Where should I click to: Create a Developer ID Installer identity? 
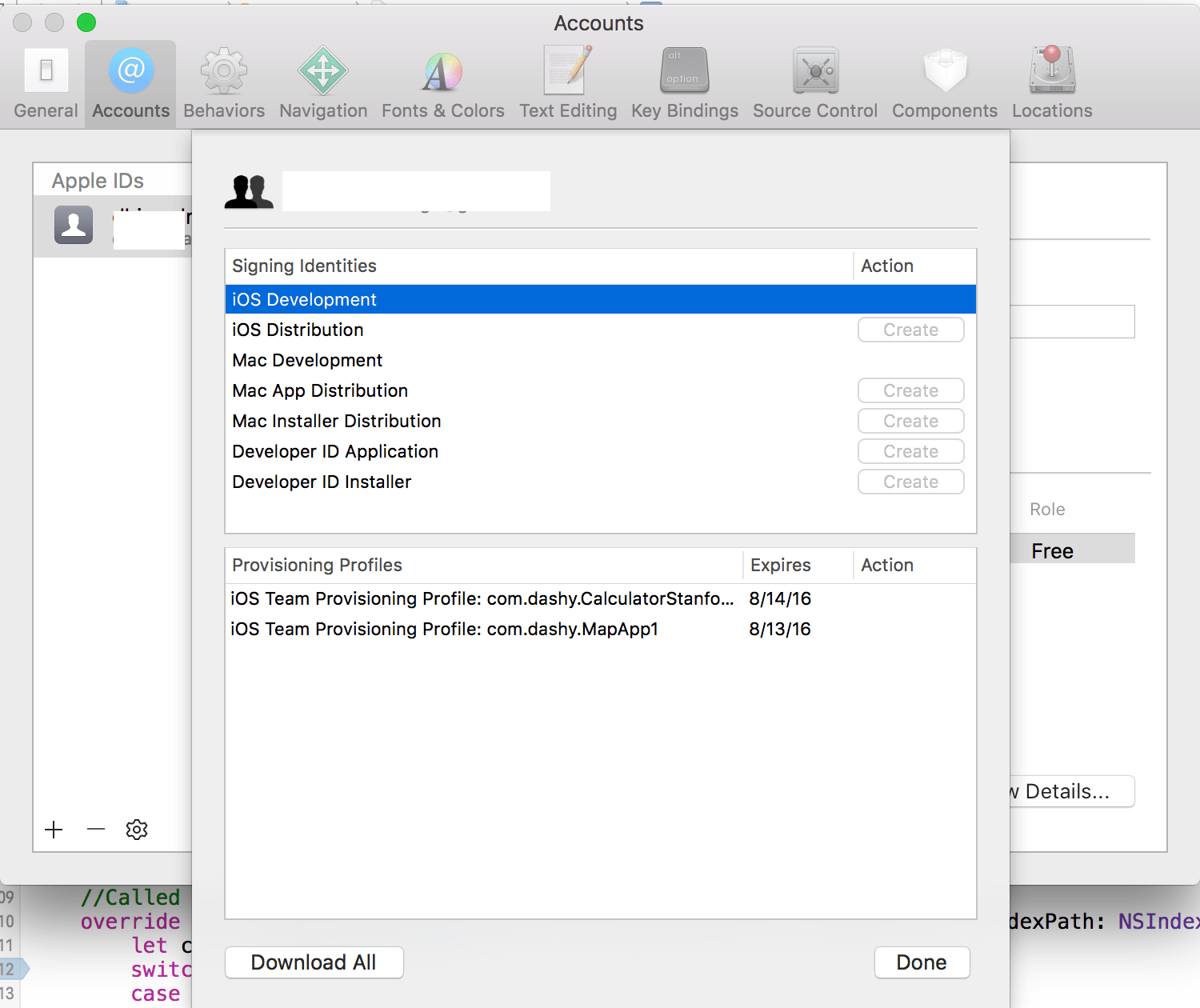click(910, 482)
